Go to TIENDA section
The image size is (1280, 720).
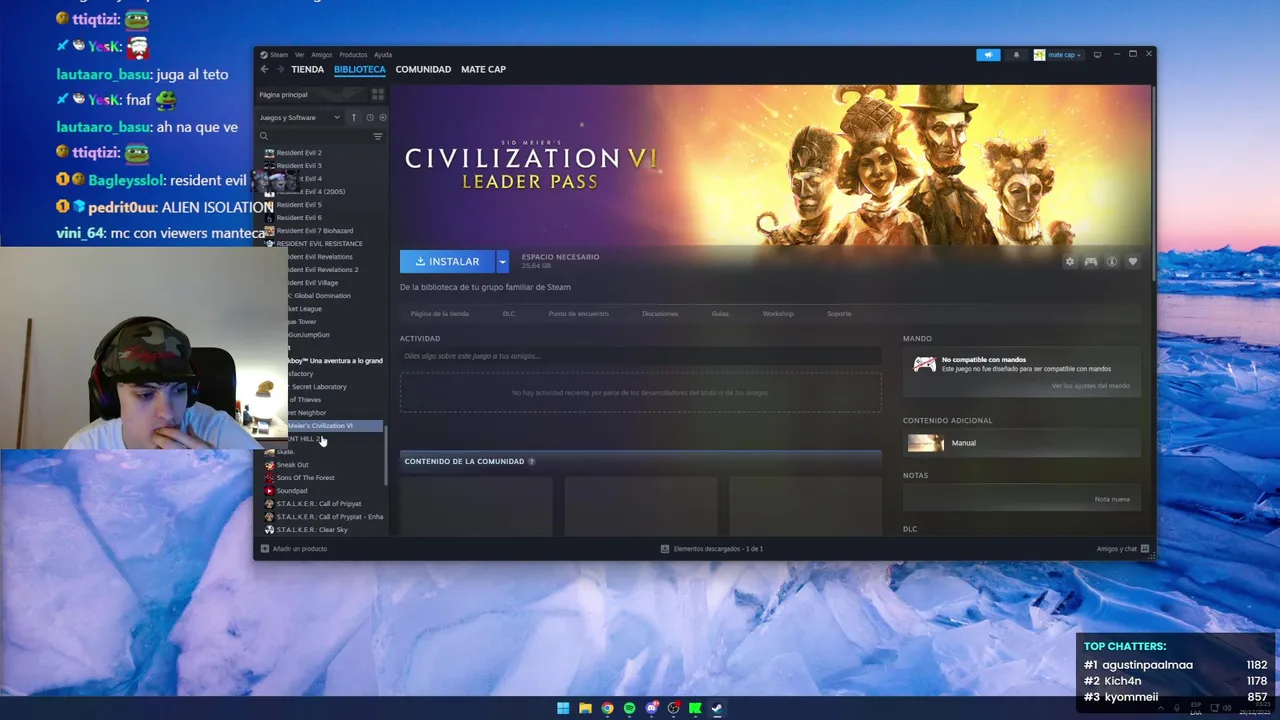(307, 69)
